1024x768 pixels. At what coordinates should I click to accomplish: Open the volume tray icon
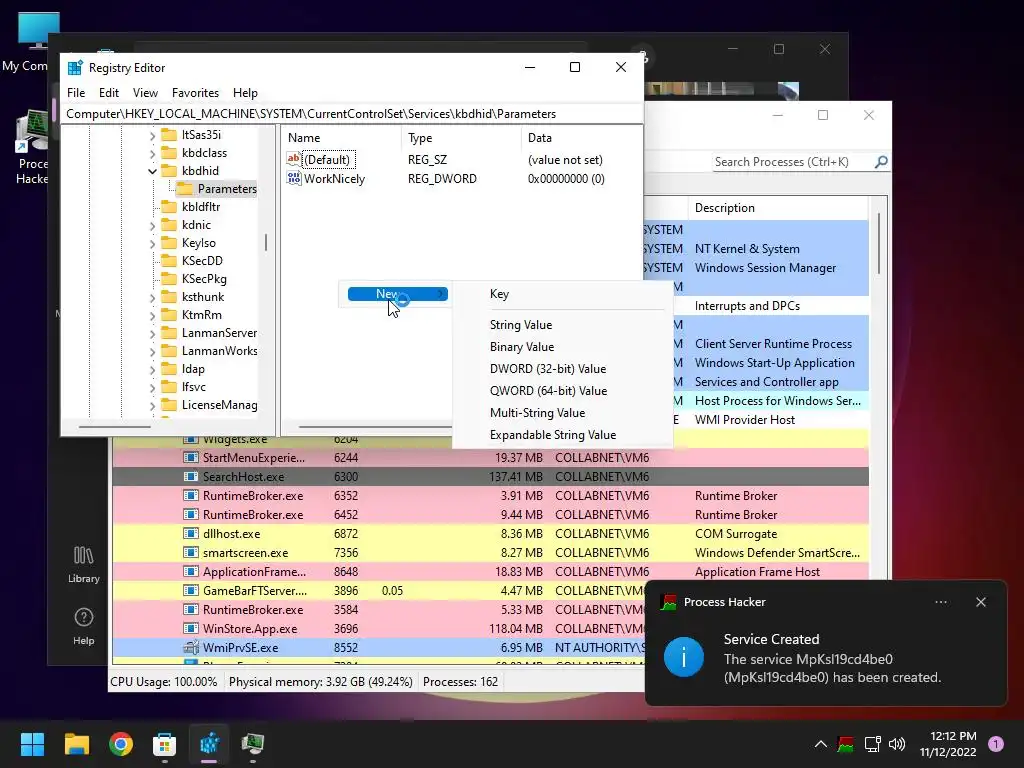pos(897,744)
